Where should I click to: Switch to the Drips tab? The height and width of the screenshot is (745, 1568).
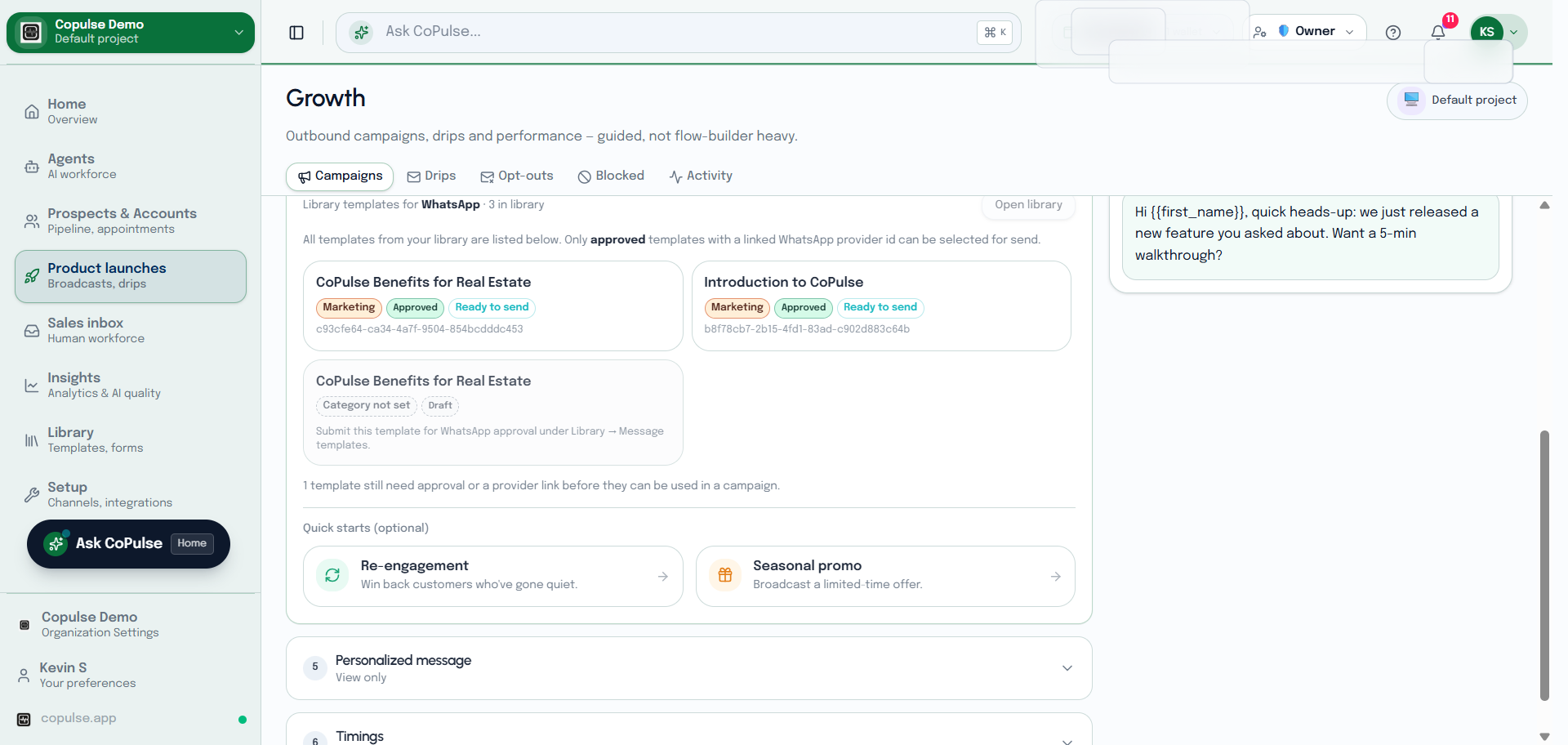431,176
